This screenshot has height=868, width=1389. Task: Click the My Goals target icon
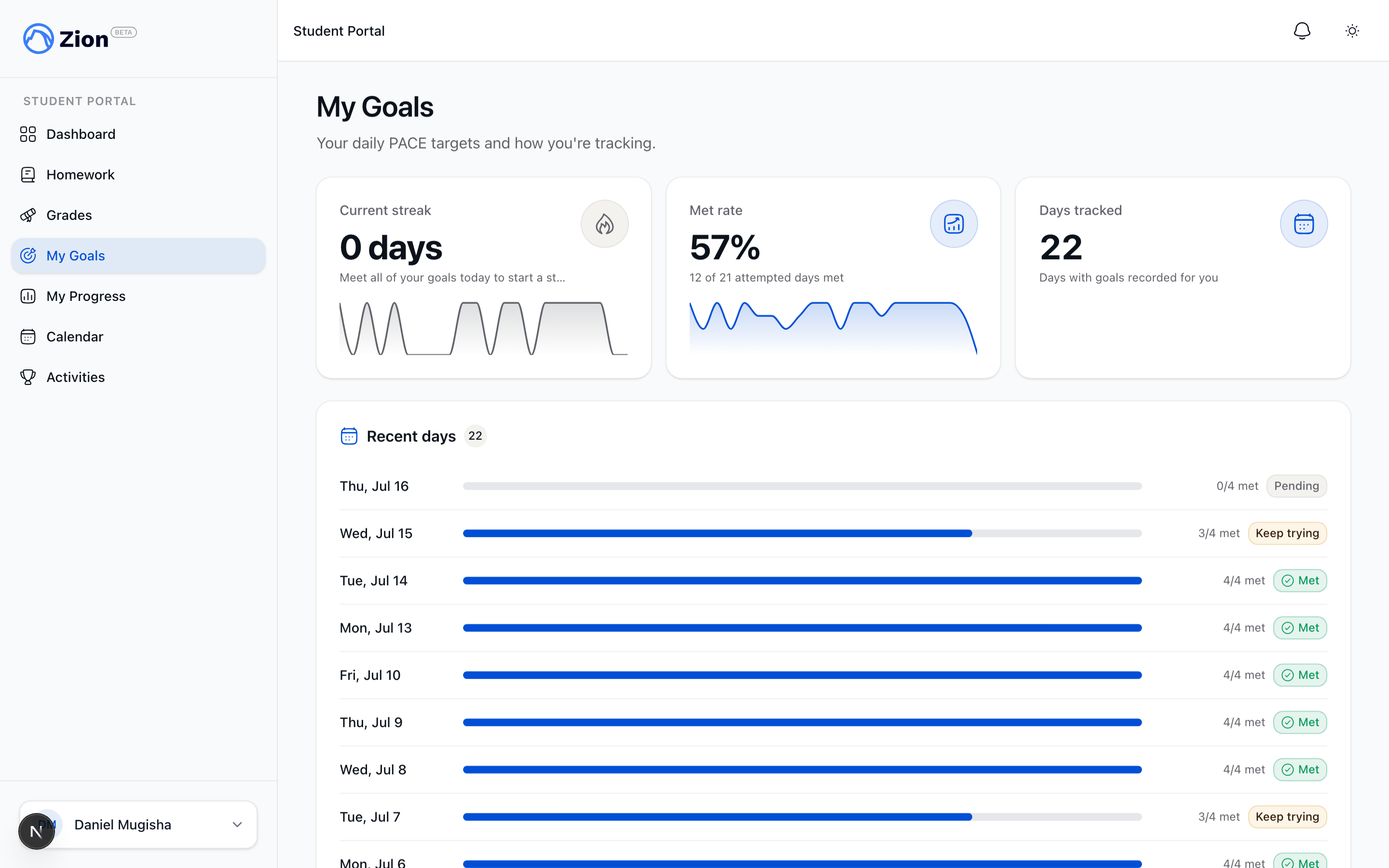point(27,256)
